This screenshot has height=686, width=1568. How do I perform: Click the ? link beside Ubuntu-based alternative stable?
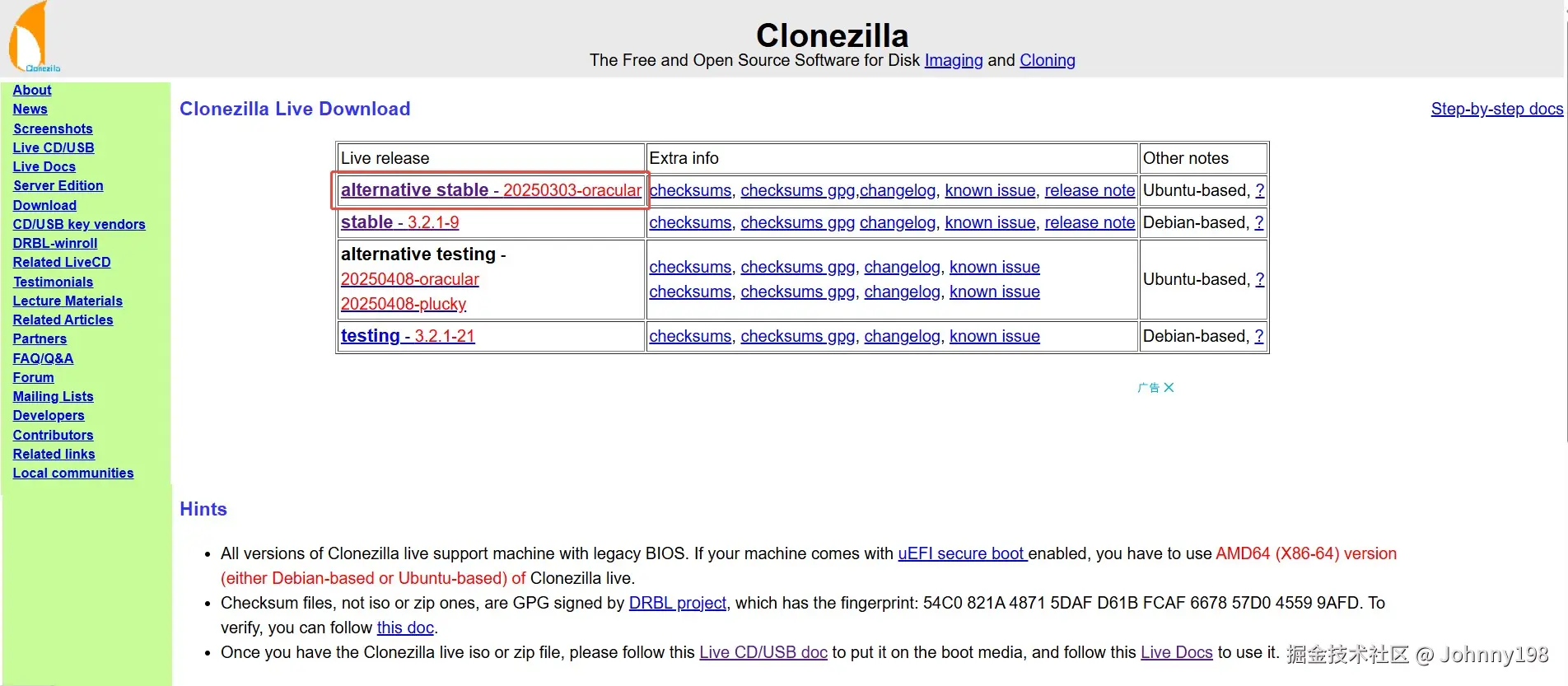coord(1259,190)
